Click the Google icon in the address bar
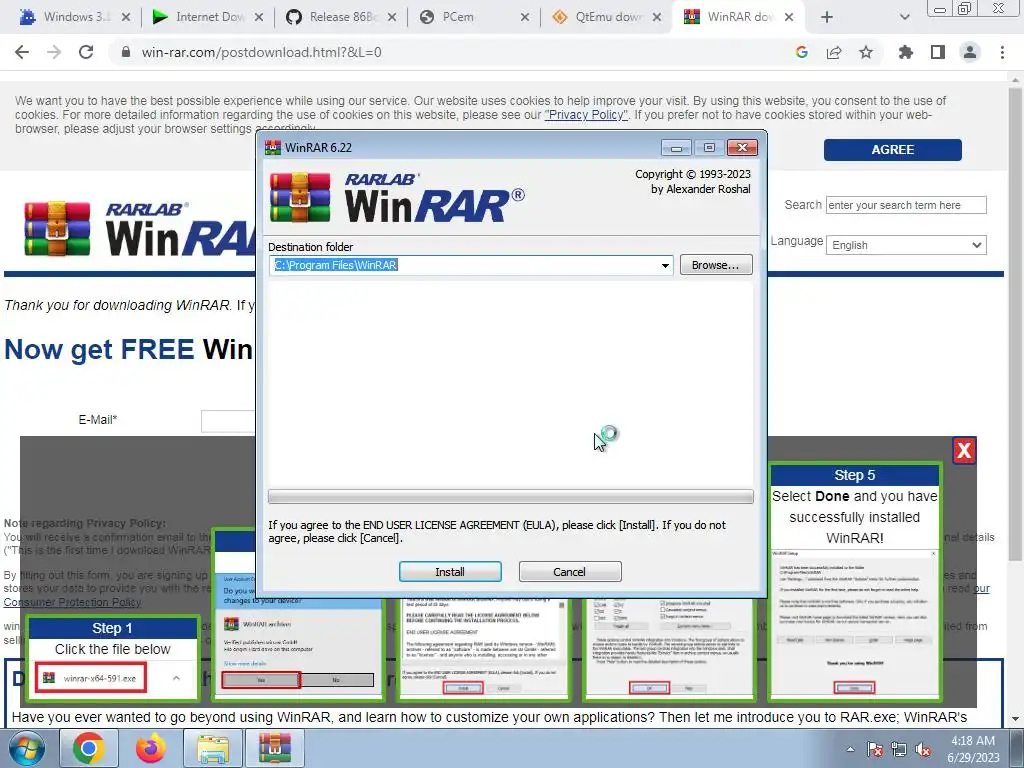Image resolution: width=1024 pixels, height=768 pixels. click(x=802, y=52)
